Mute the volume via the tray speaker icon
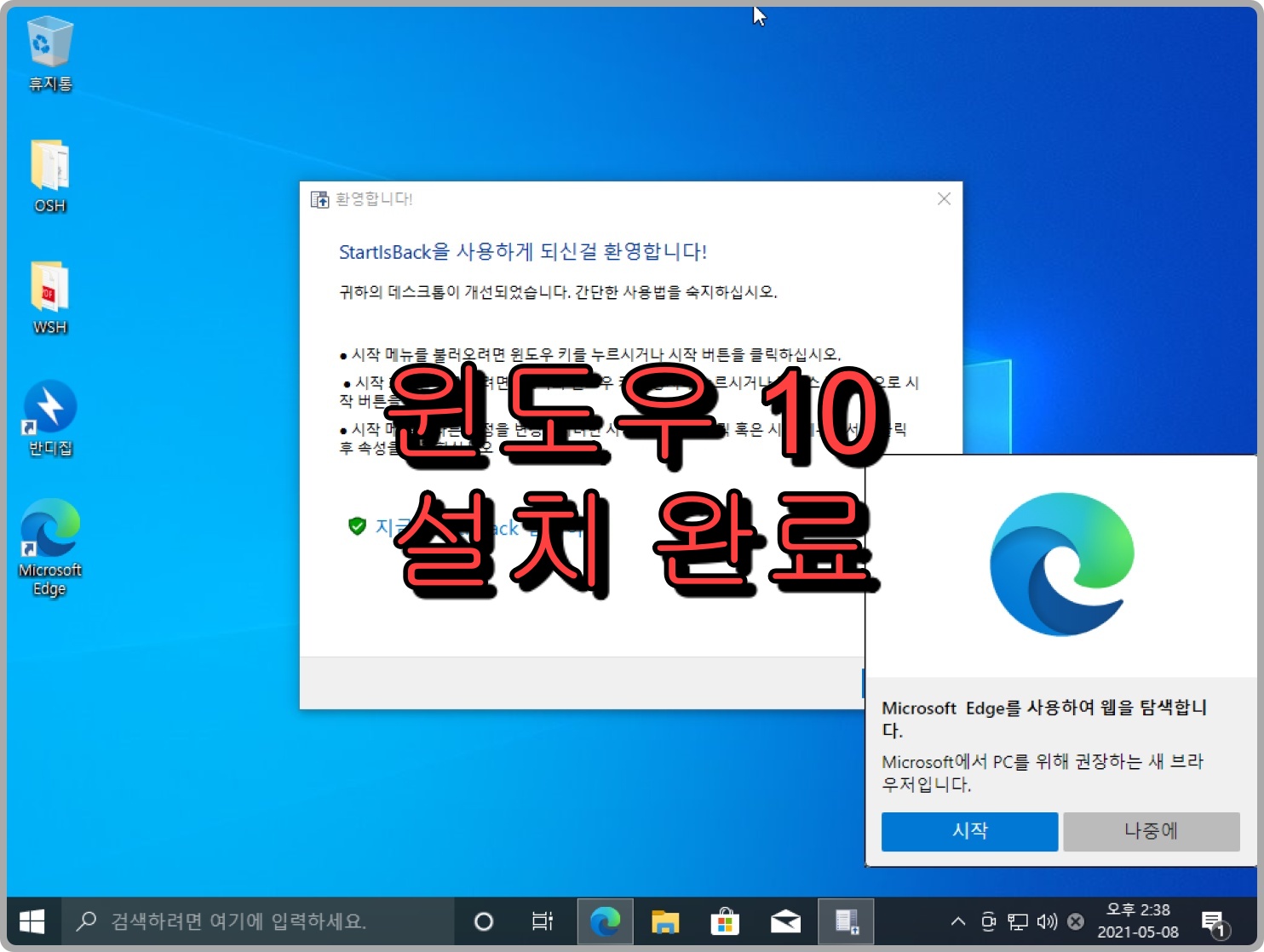The height and width of the screenshot is (952, 1264). (1045, 921)
